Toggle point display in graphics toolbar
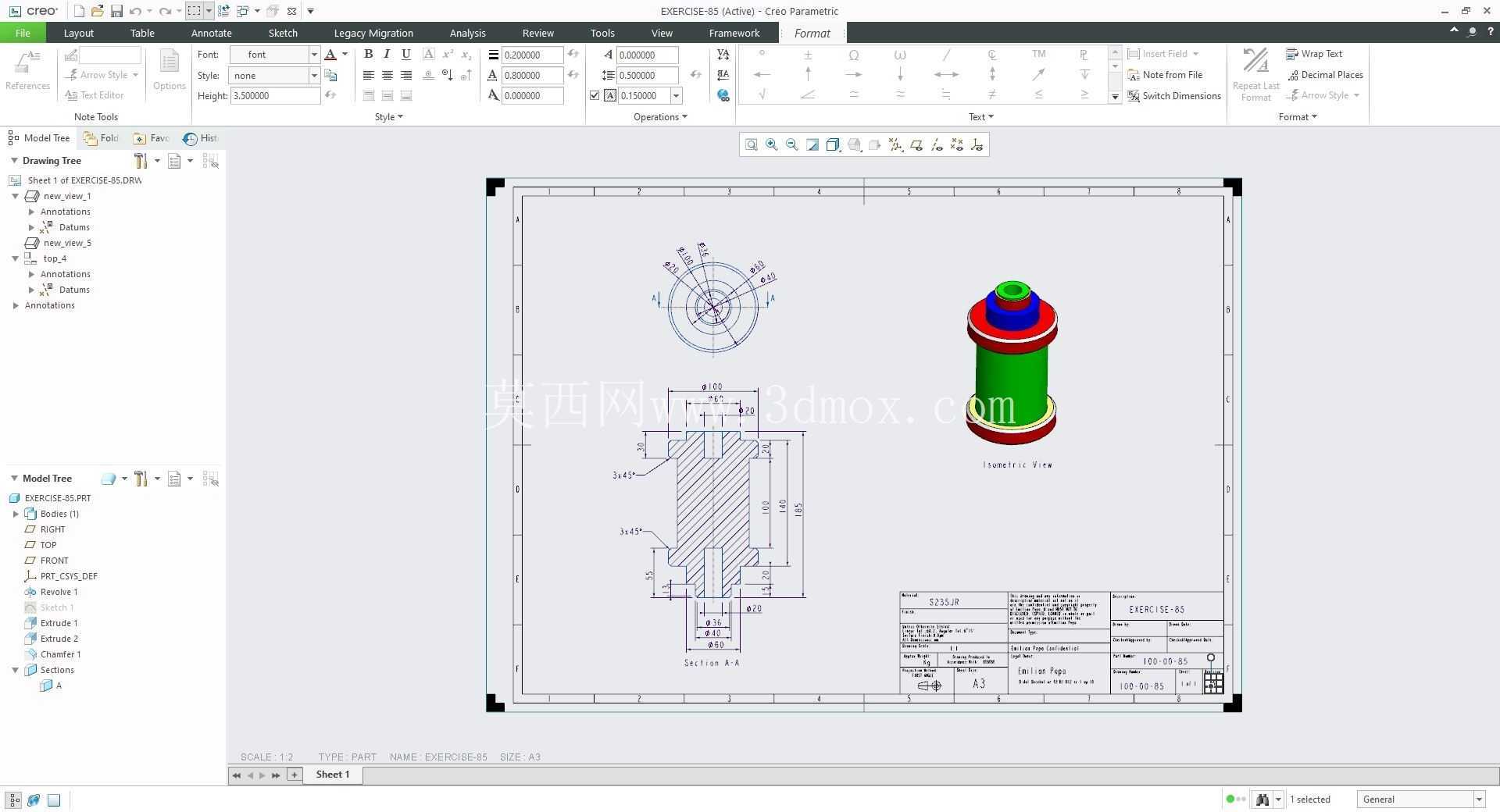Viewport: 1500px width, 812px height. pos(957,144)
